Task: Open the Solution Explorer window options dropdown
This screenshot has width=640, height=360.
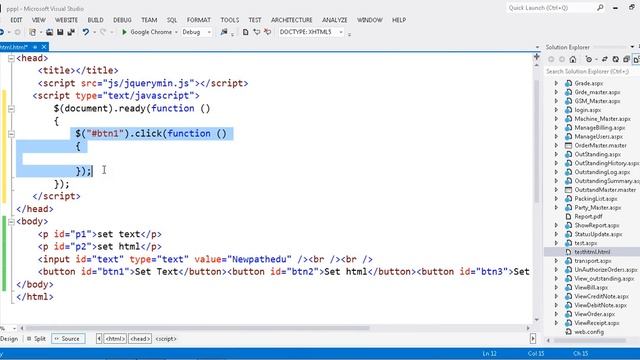Action: tap(632, 47)
